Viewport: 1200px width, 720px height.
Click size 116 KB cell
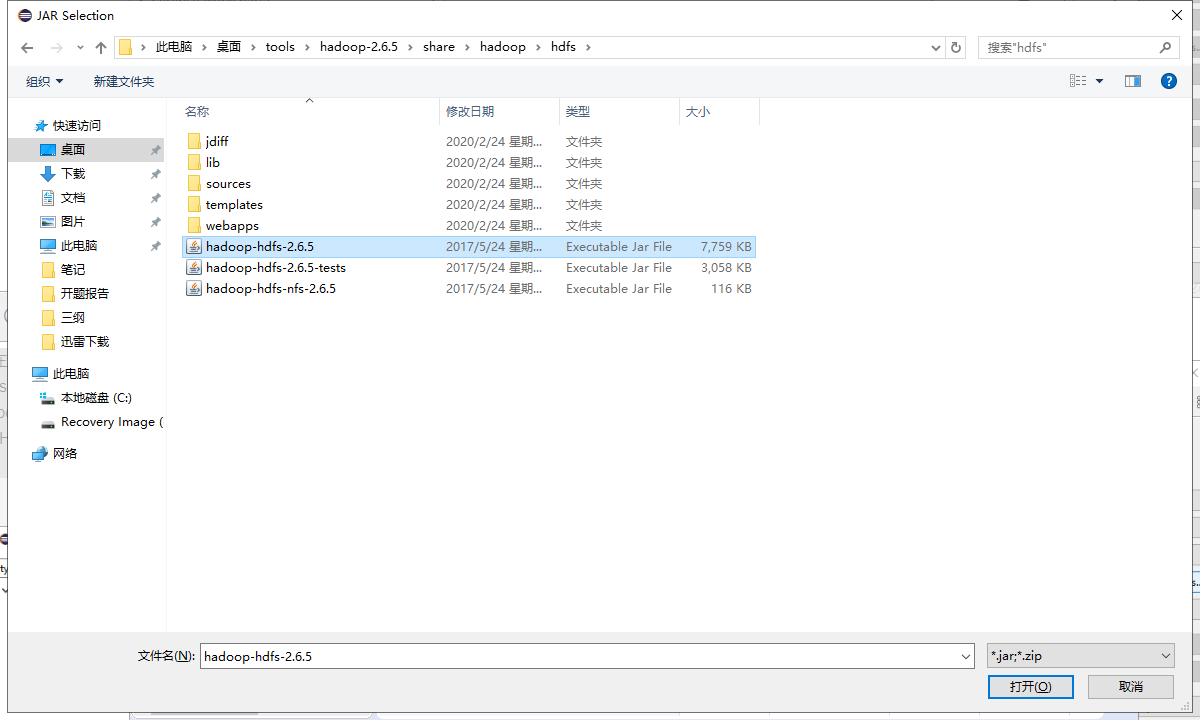coord(732,288)
